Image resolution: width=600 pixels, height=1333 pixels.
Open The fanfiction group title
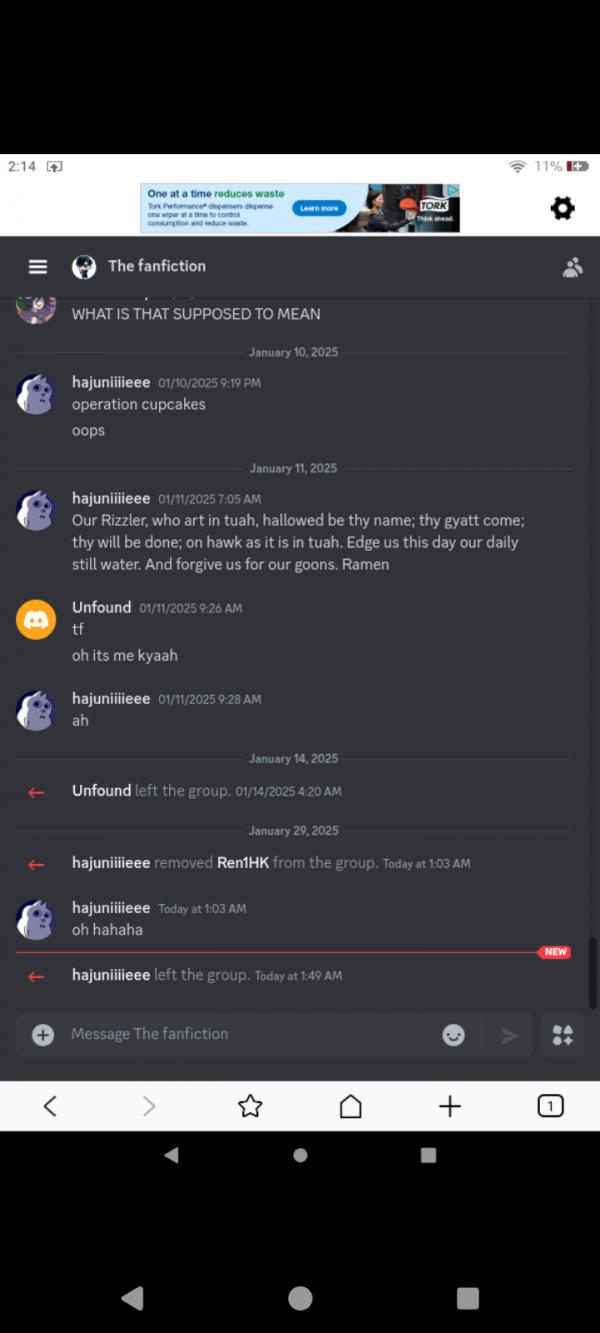157,266
